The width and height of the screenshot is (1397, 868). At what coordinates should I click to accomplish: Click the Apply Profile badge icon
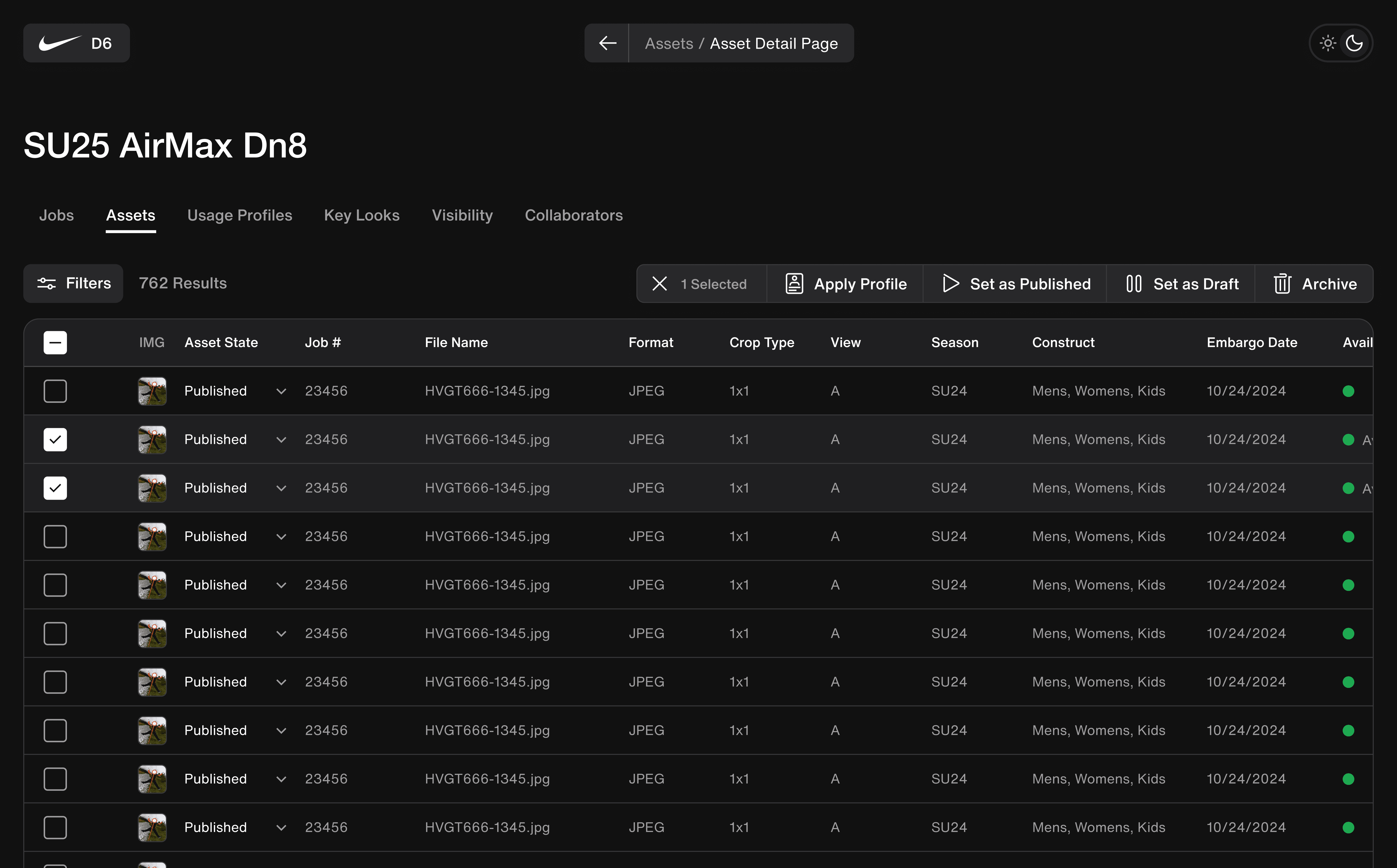click(x=794, y=284)
